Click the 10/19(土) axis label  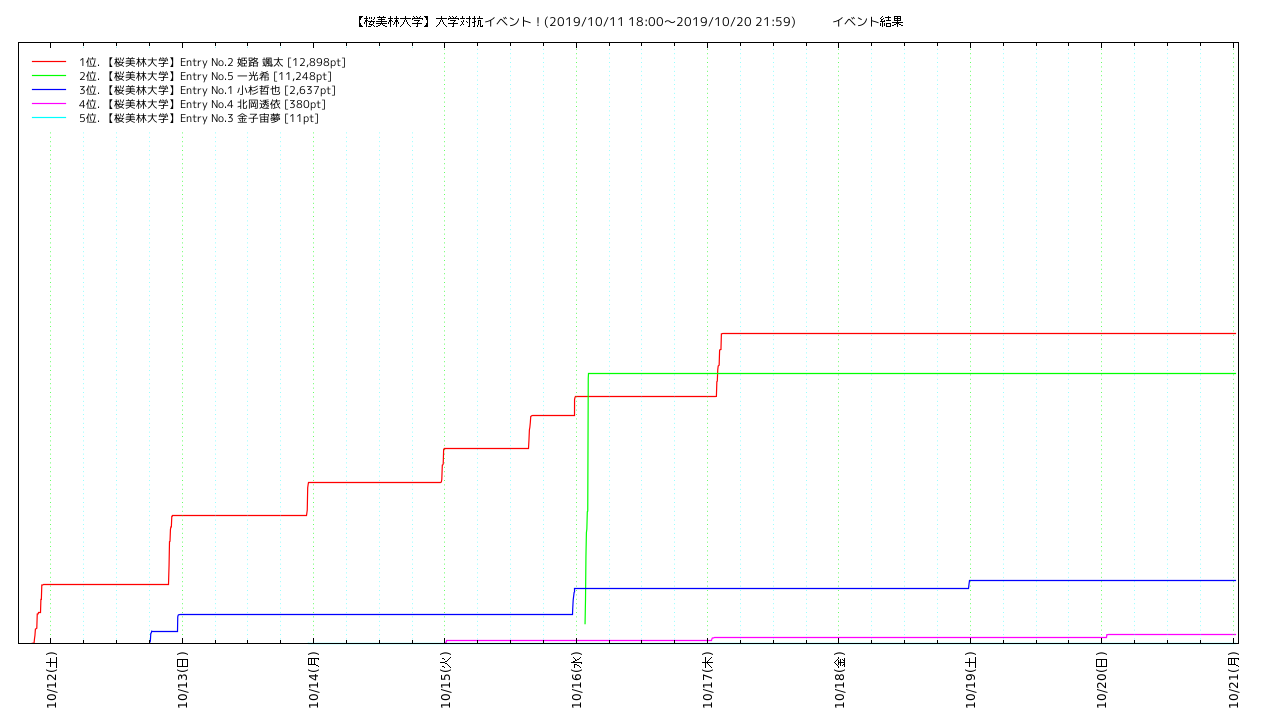[x=971, y=680]
